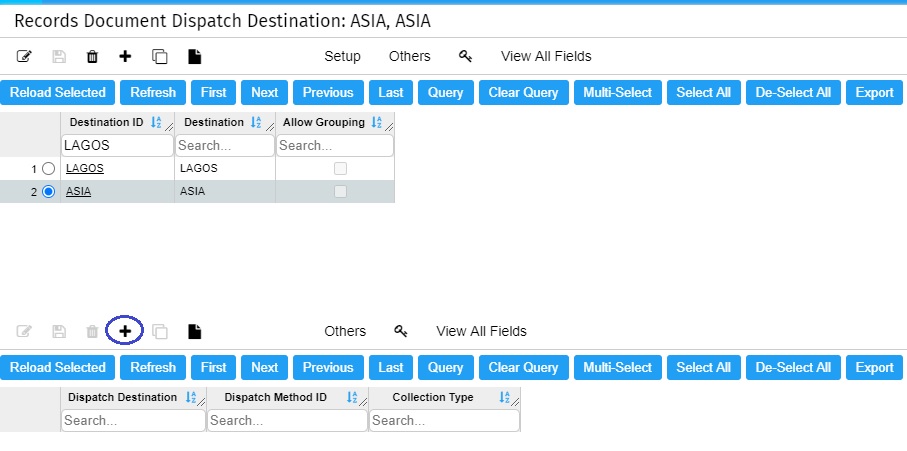Image resolution: width=907 pixels, height=451 pixels.
Task: Sort by the Destination column sort icon
Action: tap(256, 122)
